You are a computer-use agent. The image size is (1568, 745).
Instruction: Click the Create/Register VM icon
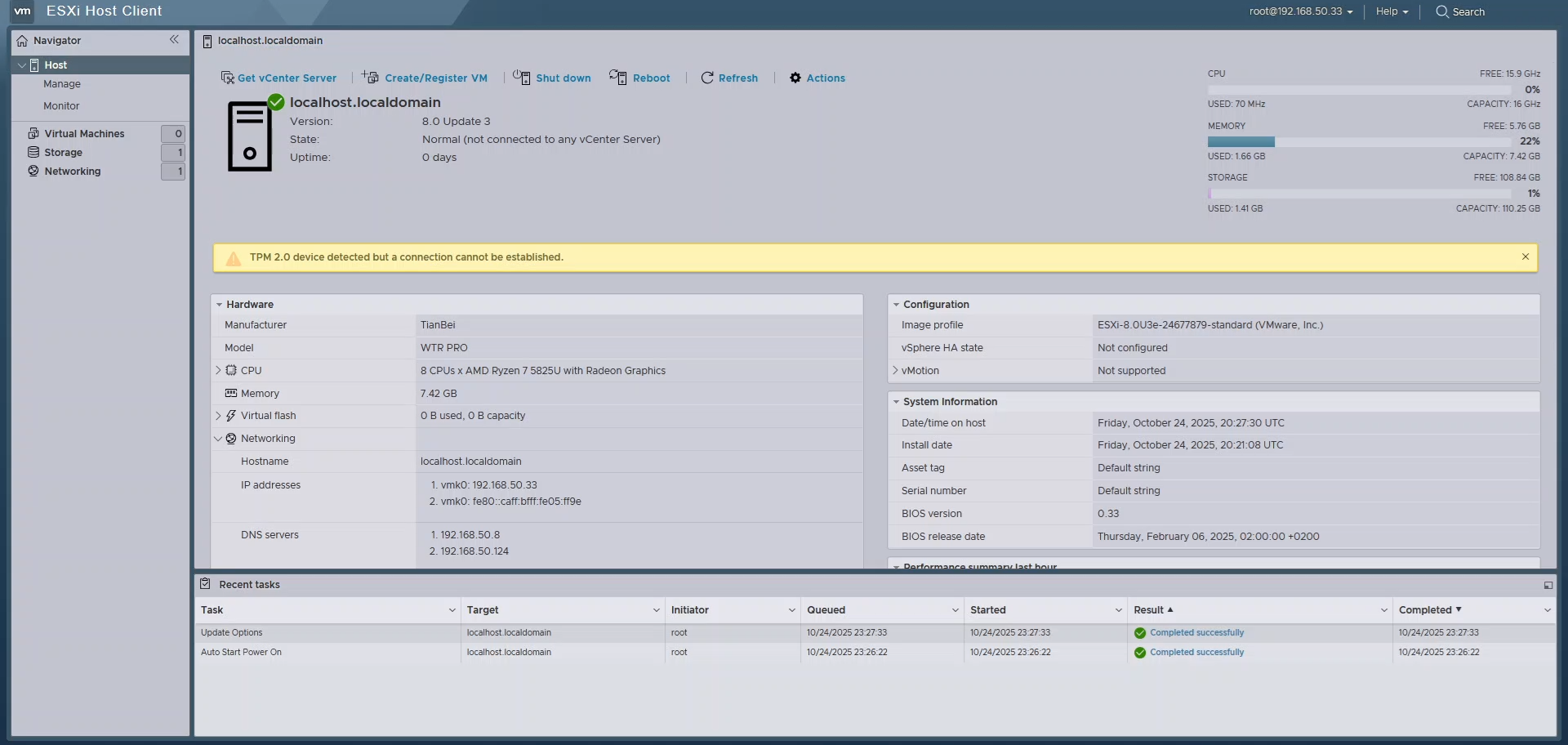point(371,78)
